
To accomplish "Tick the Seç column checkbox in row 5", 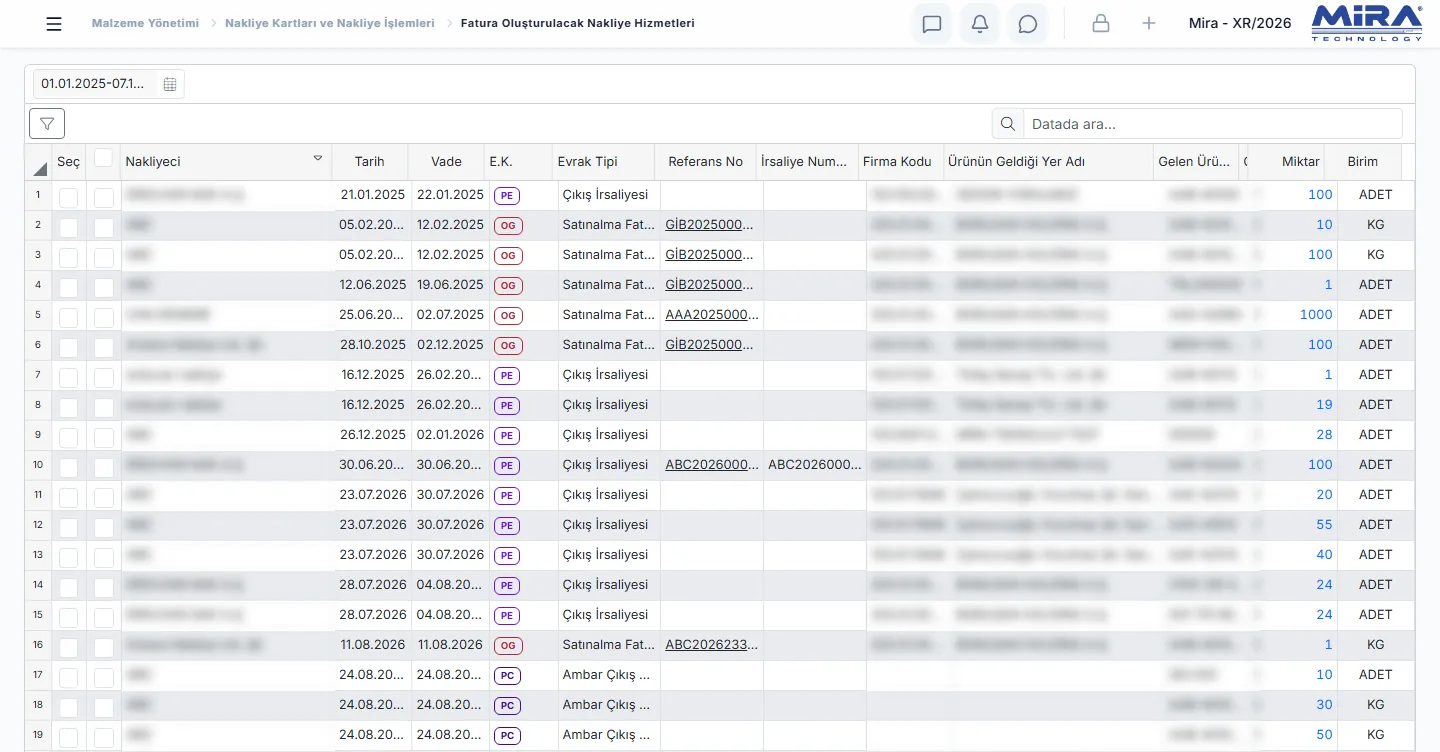I will (68, 318).
